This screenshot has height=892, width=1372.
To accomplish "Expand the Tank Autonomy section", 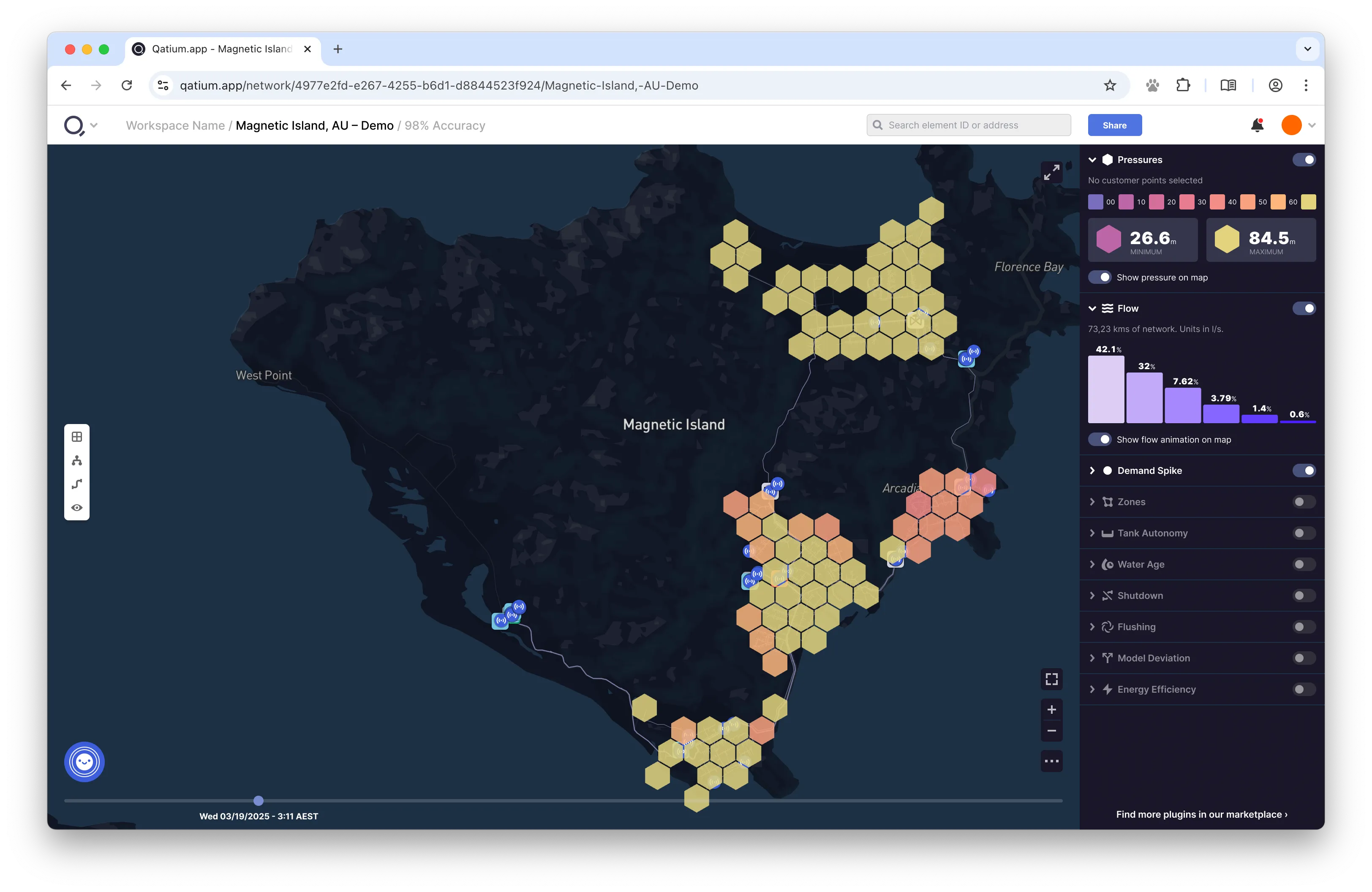I will click(1092, 533).
